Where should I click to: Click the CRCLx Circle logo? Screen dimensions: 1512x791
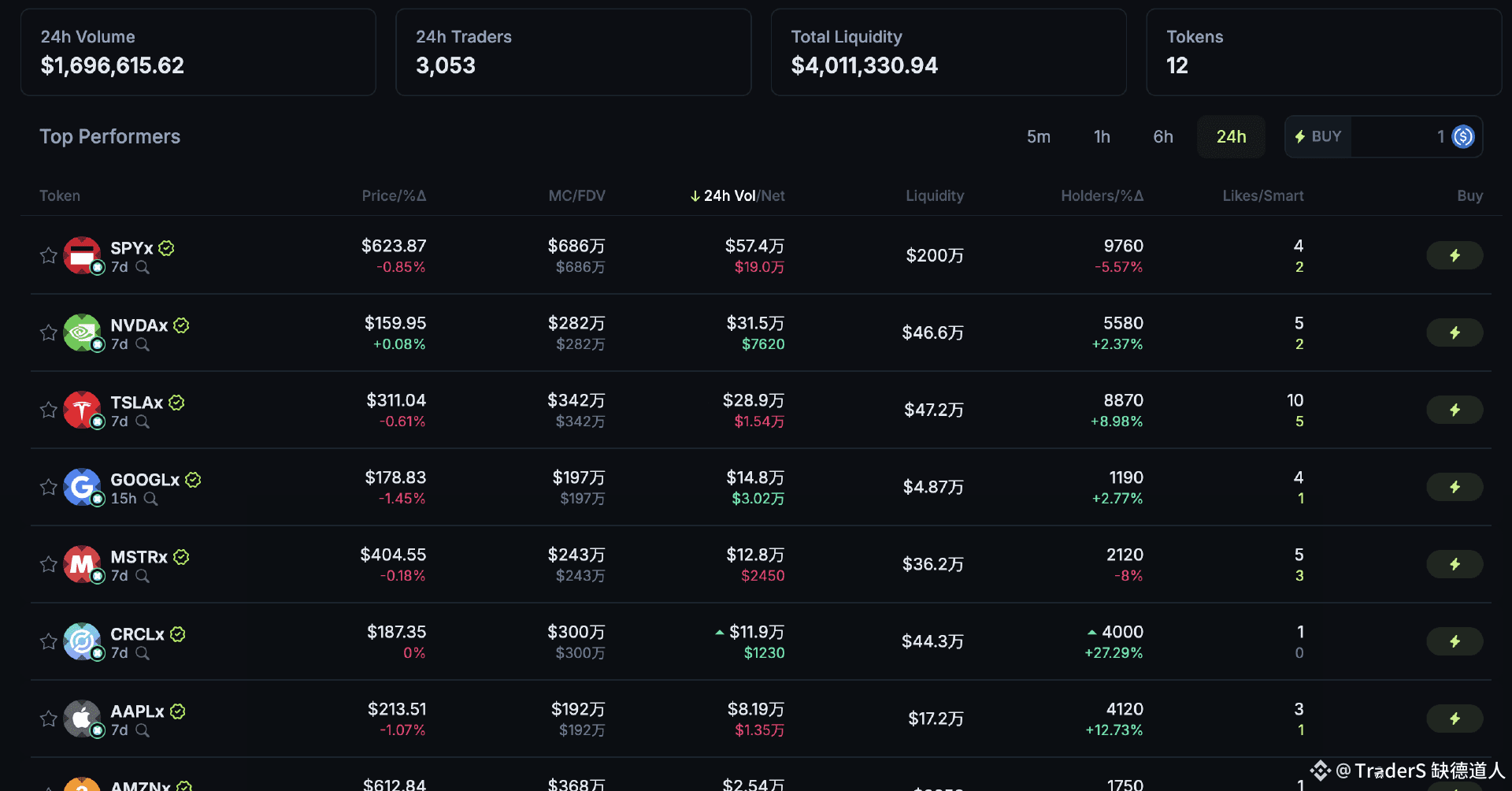pos(83,641)
